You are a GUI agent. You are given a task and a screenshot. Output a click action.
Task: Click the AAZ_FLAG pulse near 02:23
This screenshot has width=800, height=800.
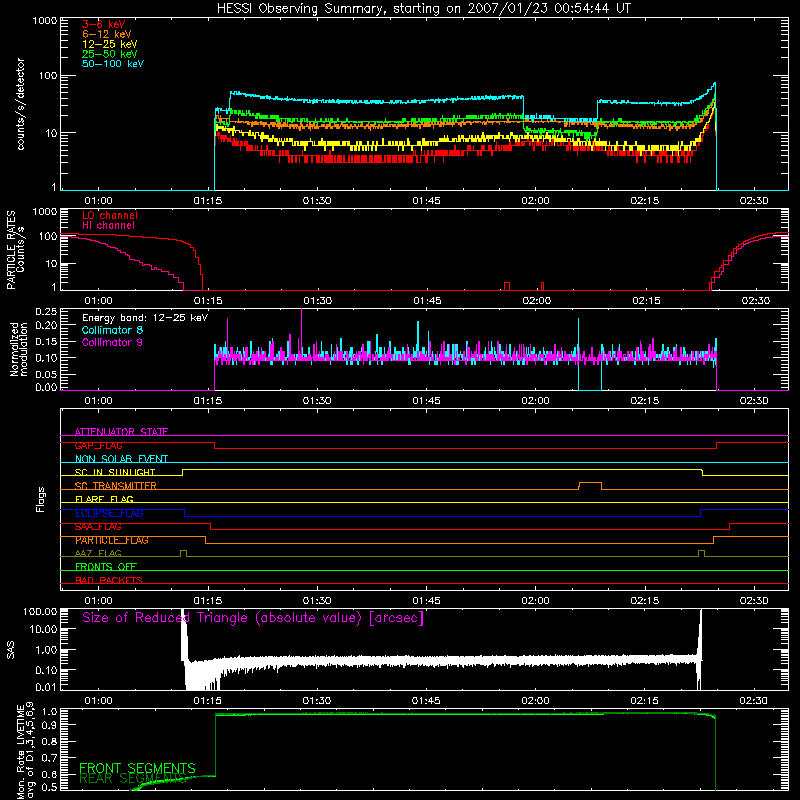click(x=702, y=553)
